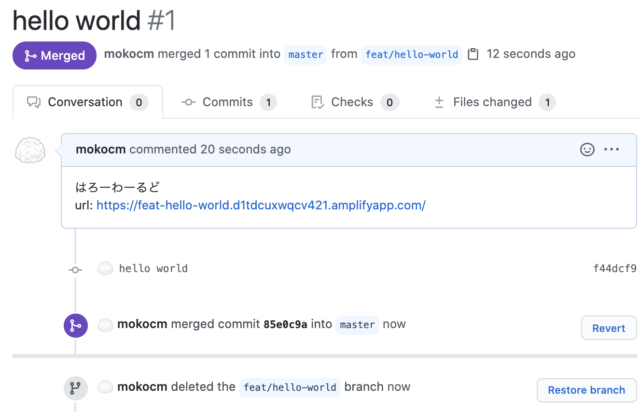Switch to the Files changed tab

click(494, 102)
